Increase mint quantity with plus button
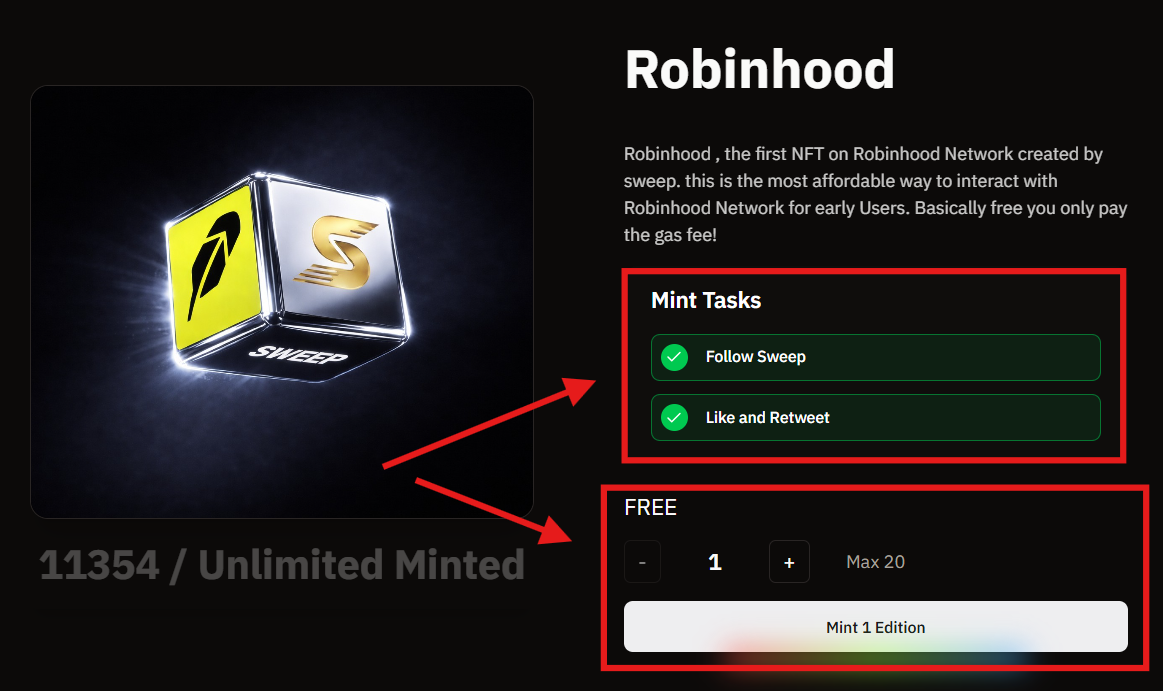 tap(789, 562)
